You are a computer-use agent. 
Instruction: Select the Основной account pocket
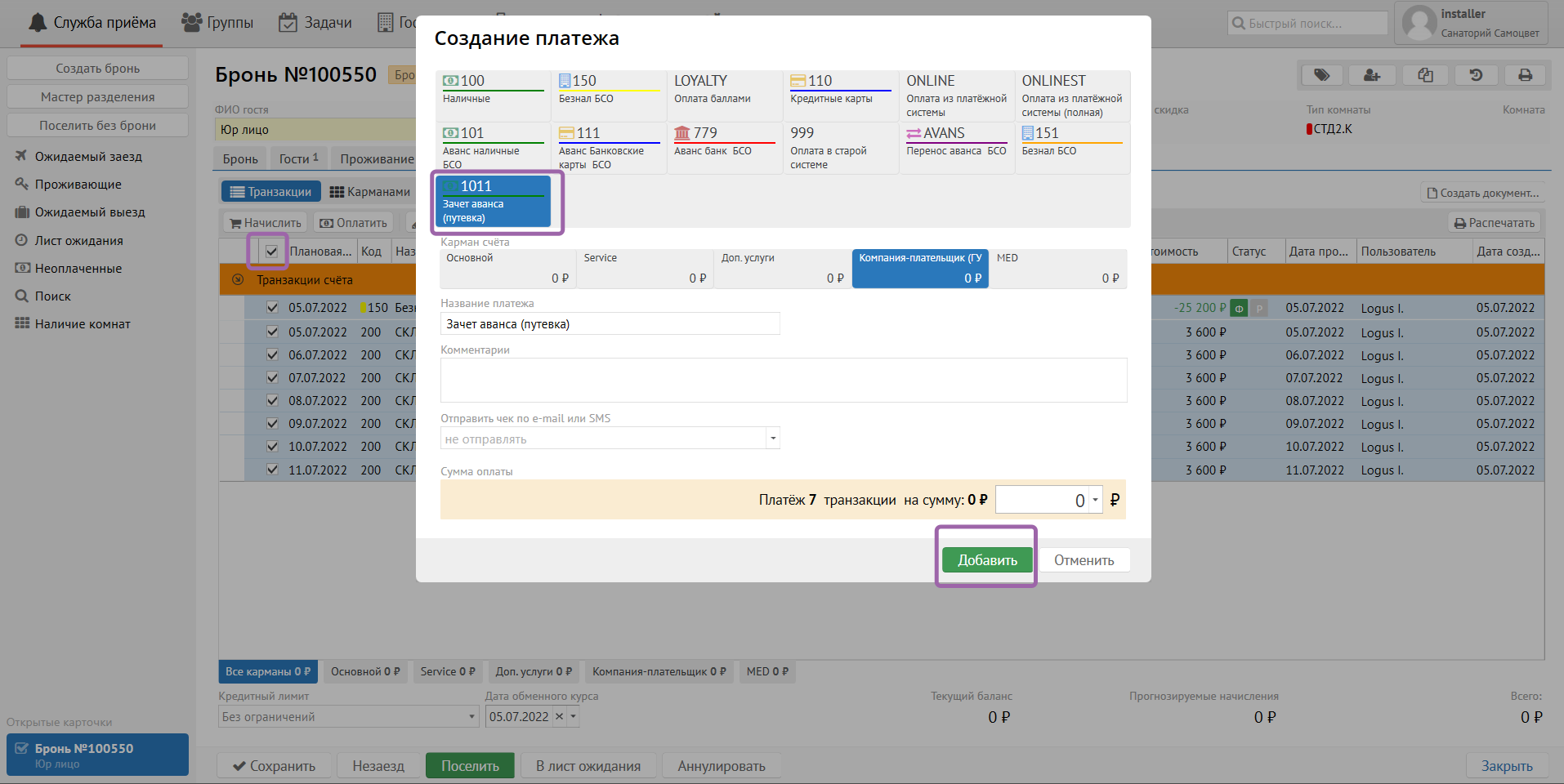(507, 269)
